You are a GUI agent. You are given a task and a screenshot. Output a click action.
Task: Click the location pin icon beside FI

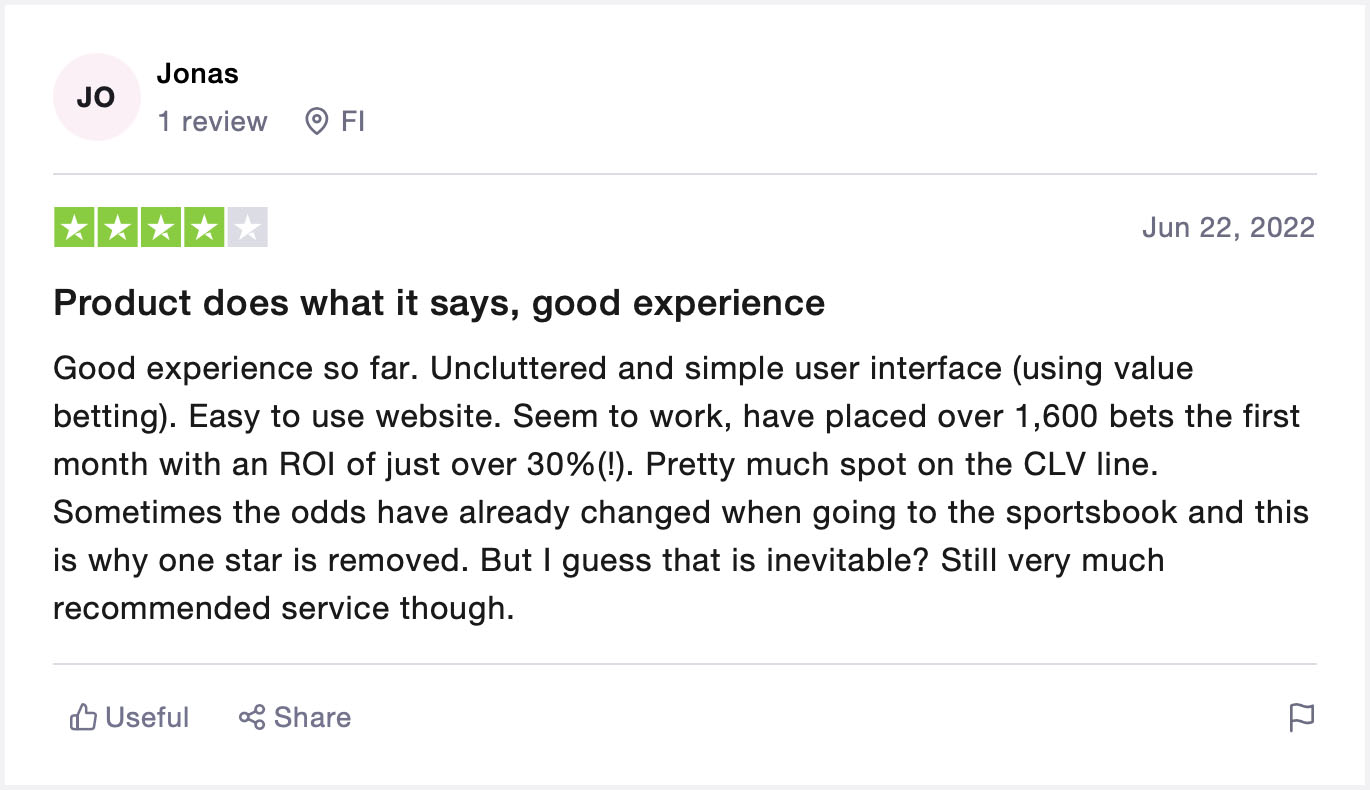pyautogui.click(x=316, y=122)
